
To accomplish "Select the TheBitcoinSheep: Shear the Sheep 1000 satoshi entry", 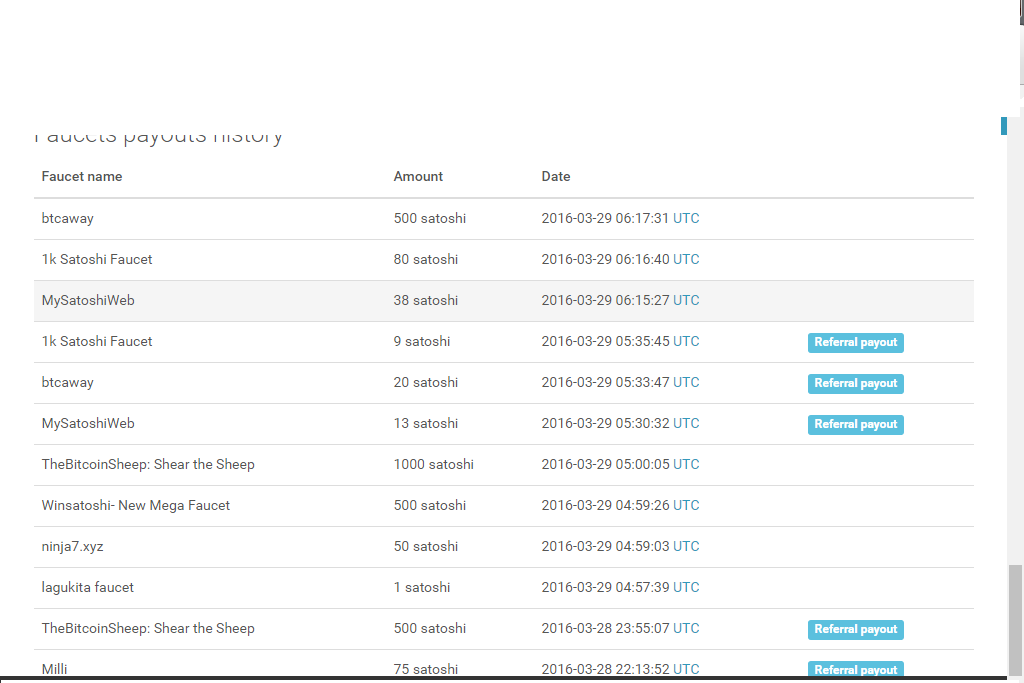I will pos(148,464).
